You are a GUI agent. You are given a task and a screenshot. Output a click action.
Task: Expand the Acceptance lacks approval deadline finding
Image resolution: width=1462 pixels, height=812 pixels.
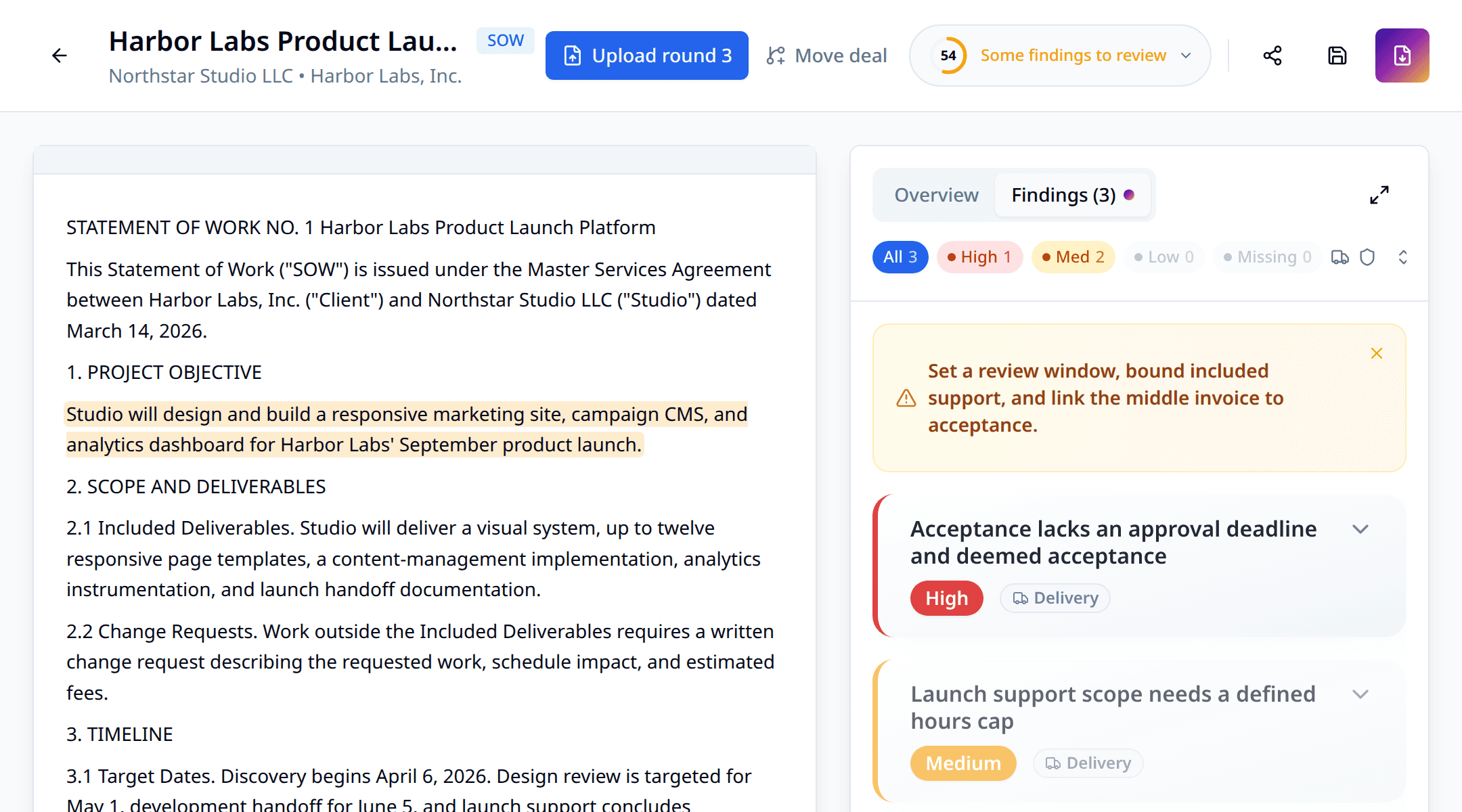[x=1360, y=529]
